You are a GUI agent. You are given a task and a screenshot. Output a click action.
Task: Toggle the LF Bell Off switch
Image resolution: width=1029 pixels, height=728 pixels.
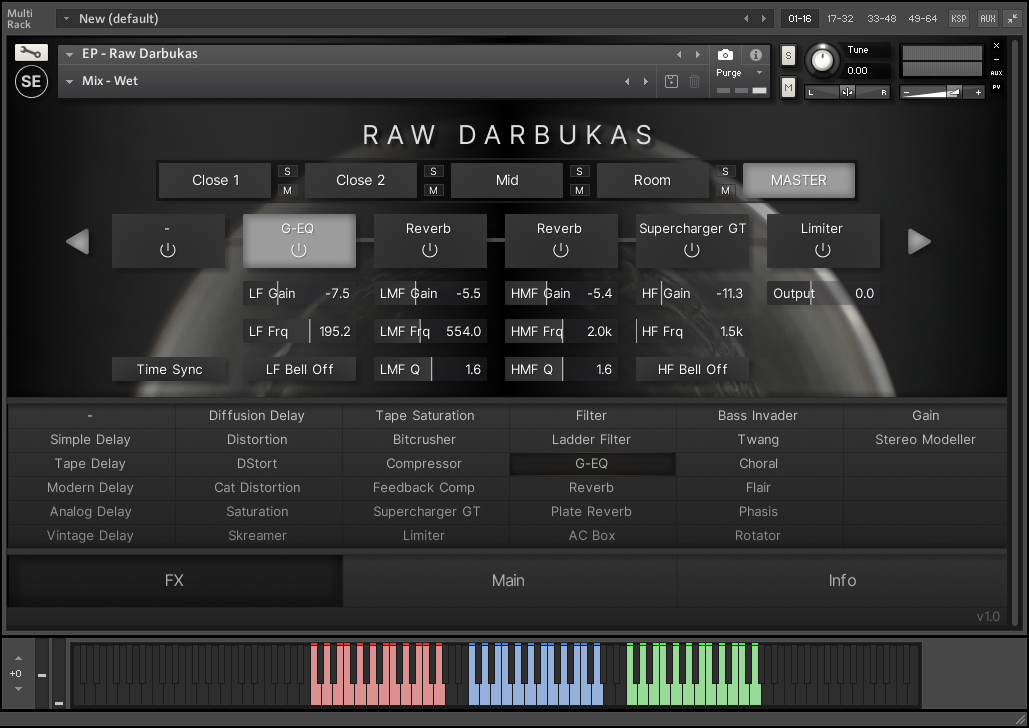299,369
